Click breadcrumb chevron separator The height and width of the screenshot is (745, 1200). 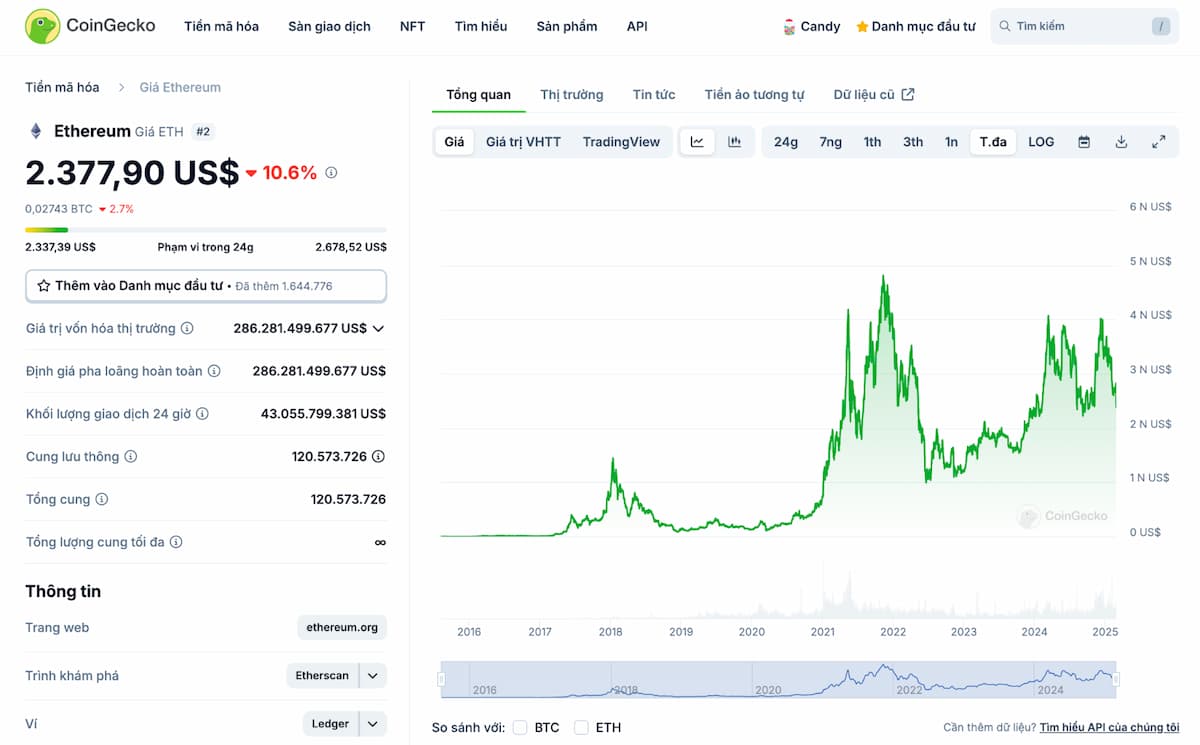(121, 87)
